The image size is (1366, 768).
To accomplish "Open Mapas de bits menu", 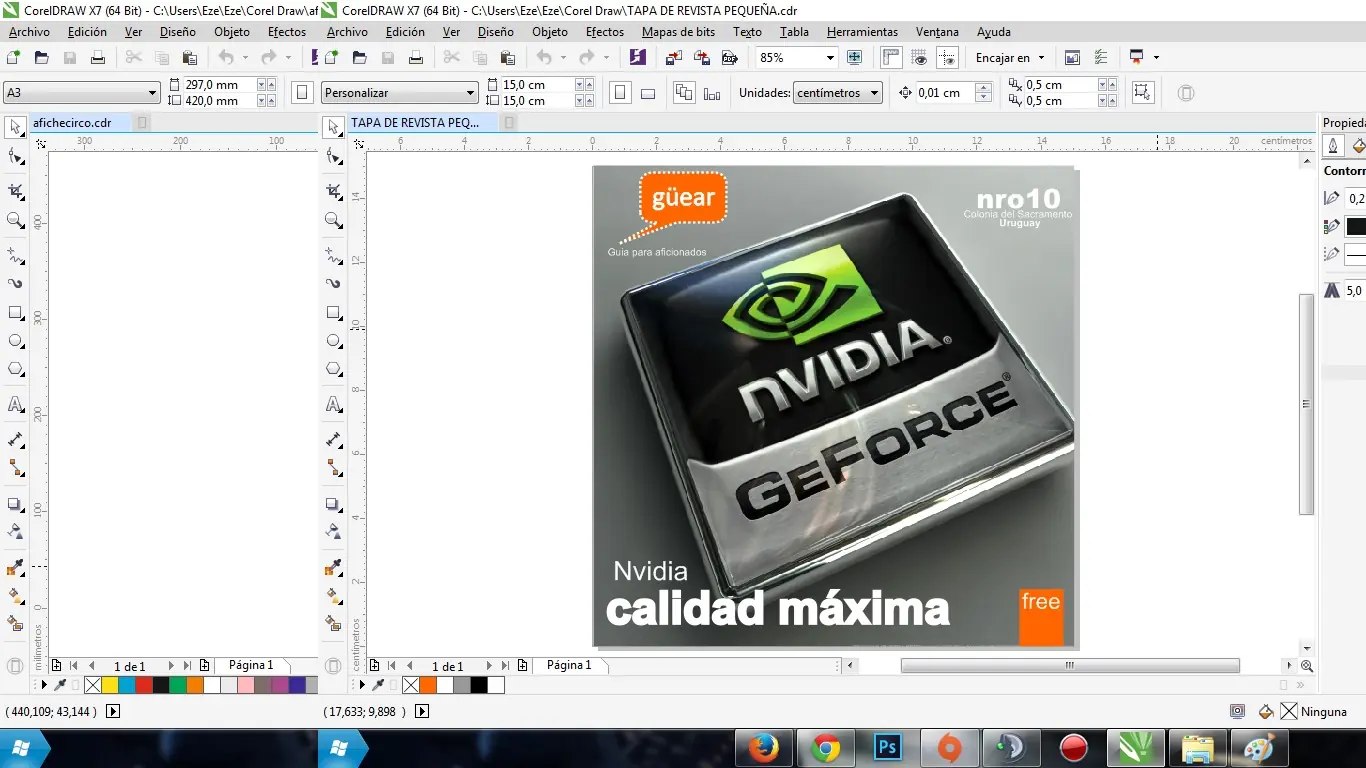I will click(678, 32).
